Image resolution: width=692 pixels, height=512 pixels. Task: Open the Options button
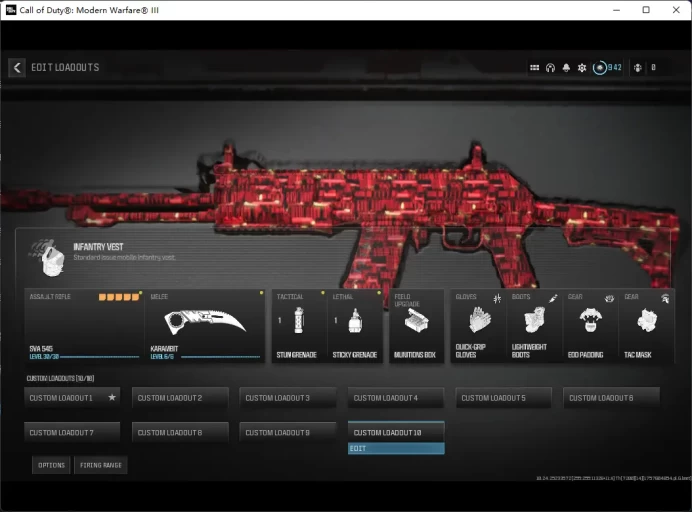tap(51, 465)
